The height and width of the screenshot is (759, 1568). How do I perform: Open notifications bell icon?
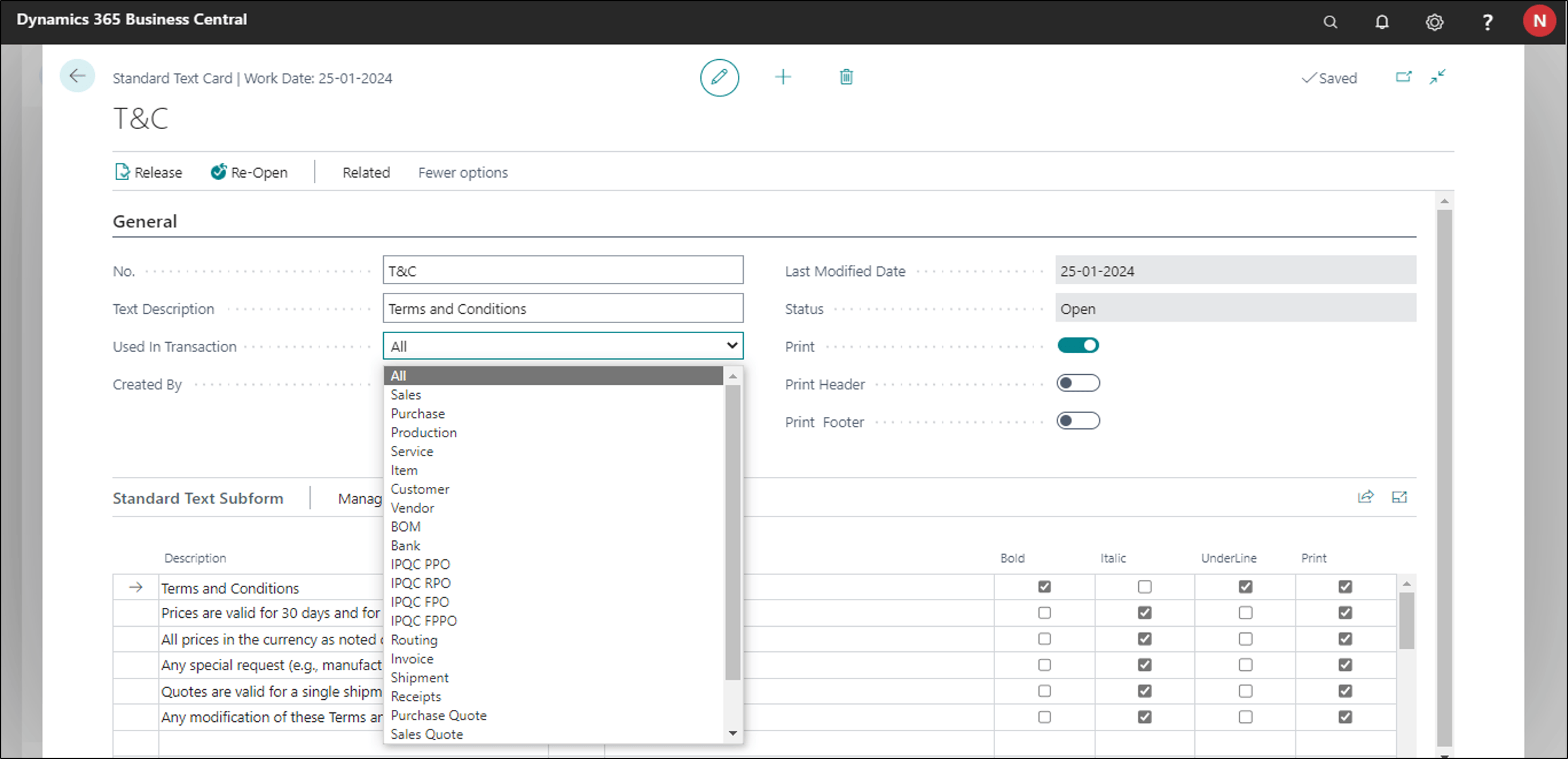[x=1381, y=22]
